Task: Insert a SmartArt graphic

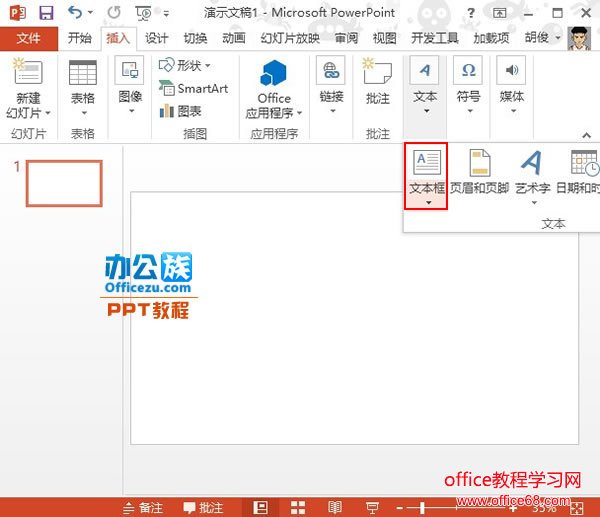Action: tap(193, 89)
